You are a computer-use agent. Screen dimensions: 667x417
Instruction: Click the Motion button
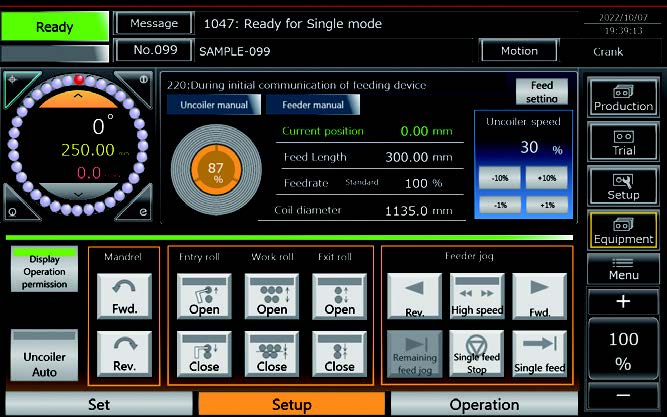click(519, 51)
